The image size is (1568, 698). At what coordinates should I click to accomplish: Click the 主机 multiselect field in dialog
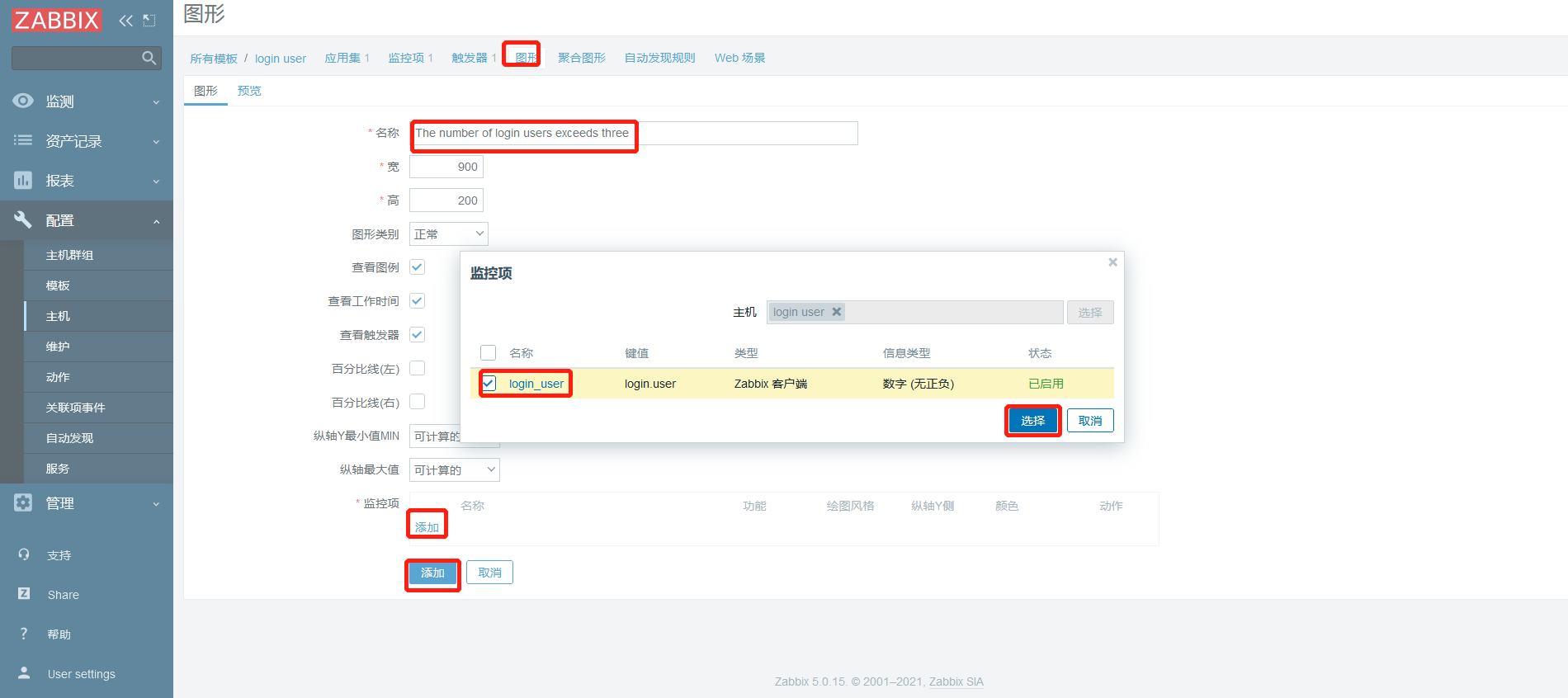(x=914, y=312)
